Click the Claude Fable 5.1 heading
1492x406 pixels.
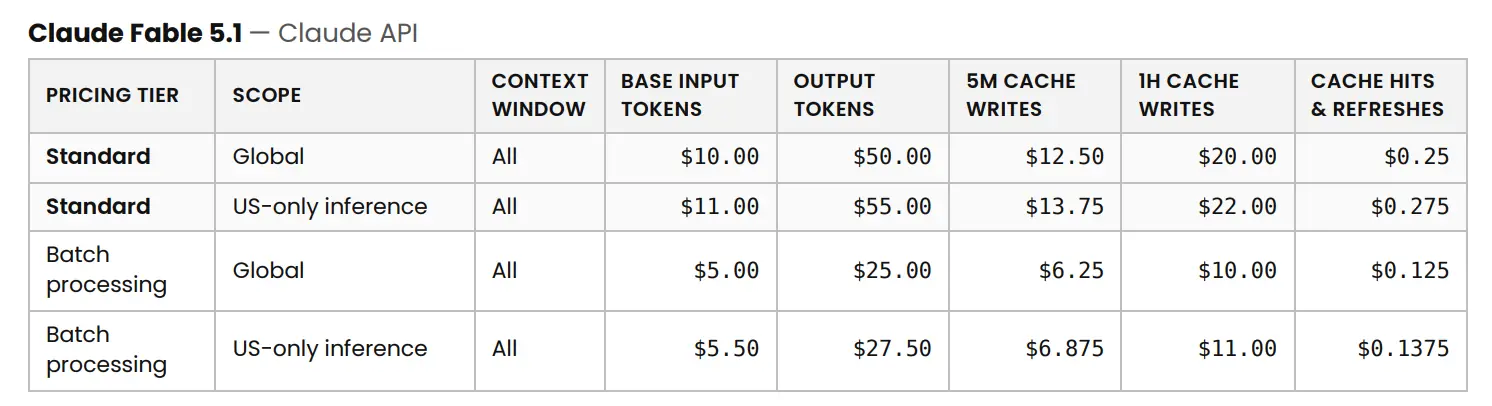(135, 33)
